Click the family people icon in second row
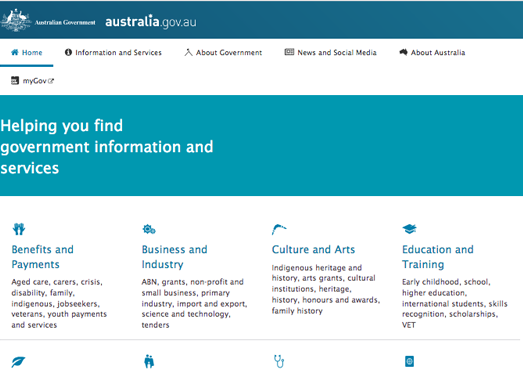This screenshot has width=523, height=375. (149, 361)
